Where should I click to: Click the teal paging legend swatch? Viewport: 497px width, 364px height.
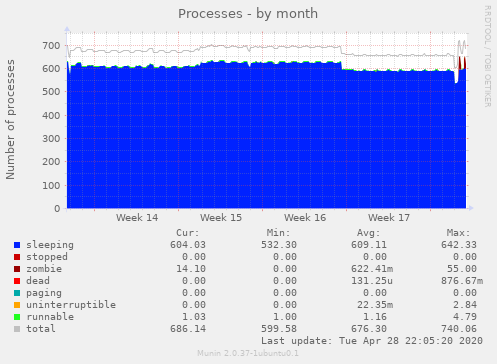click(x=17, y=293)
